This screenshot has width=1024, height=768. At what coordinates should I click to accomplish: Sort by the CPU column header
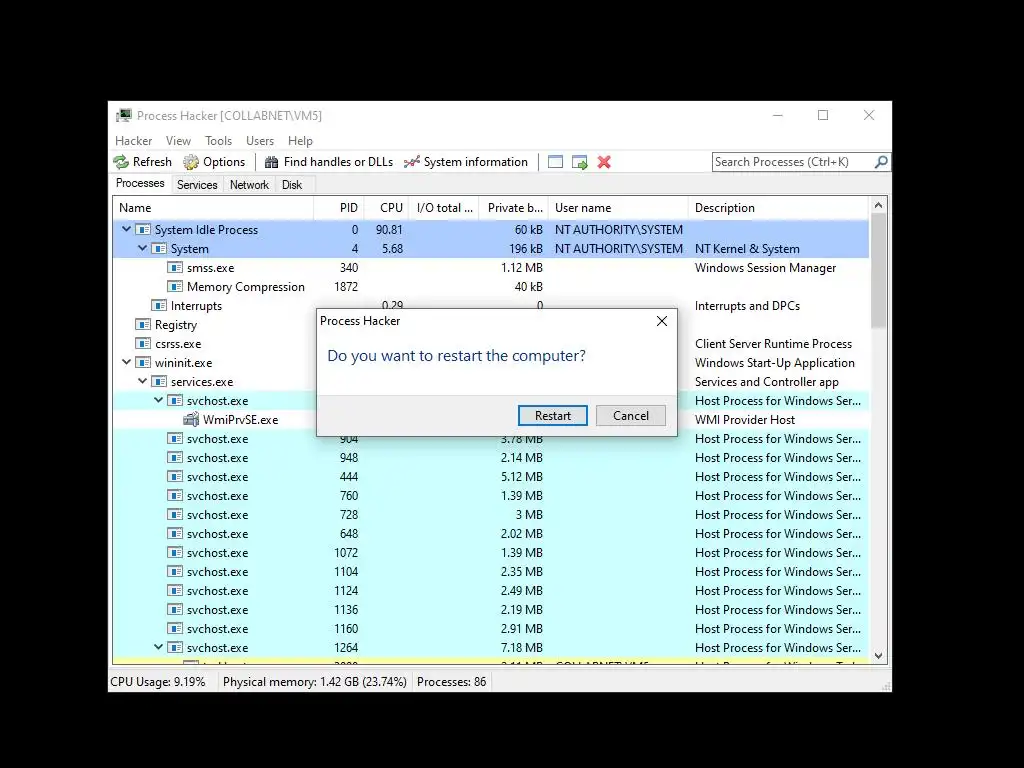387,208
